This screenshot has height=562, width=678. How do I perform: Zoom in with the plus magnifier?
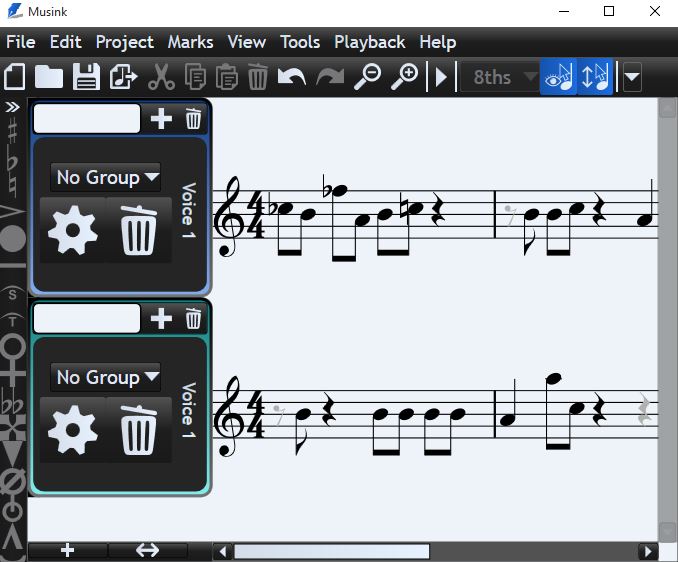[x=404, y=77]
